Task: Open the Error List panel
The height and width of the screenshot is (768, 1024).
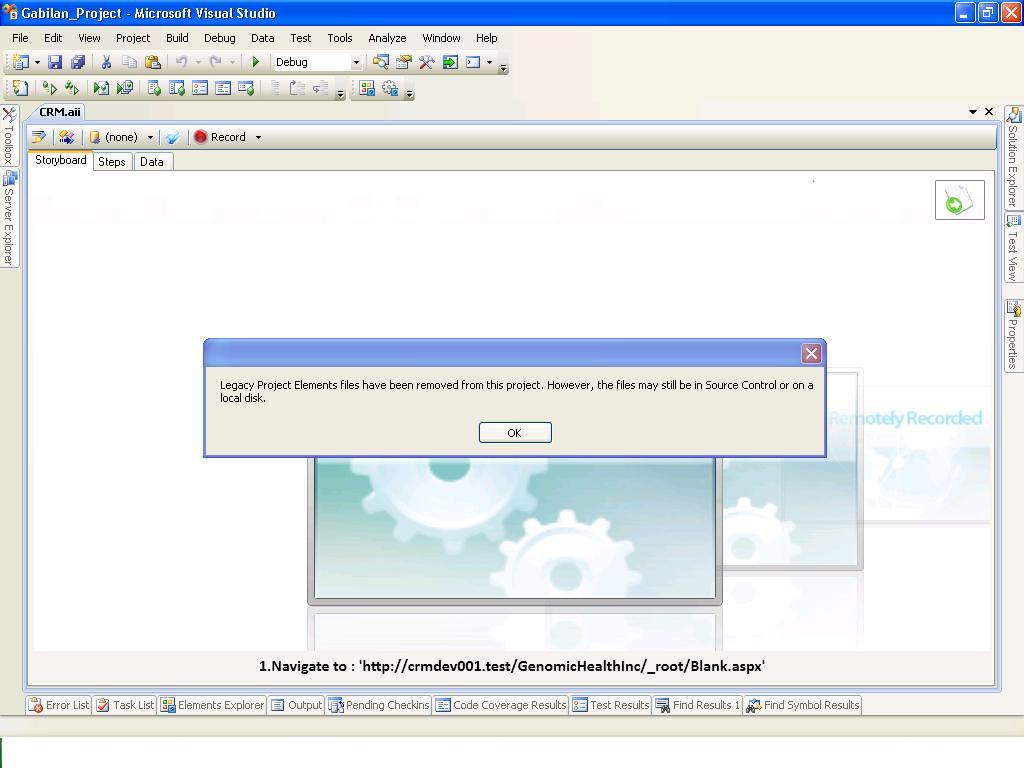Action: 59,705
